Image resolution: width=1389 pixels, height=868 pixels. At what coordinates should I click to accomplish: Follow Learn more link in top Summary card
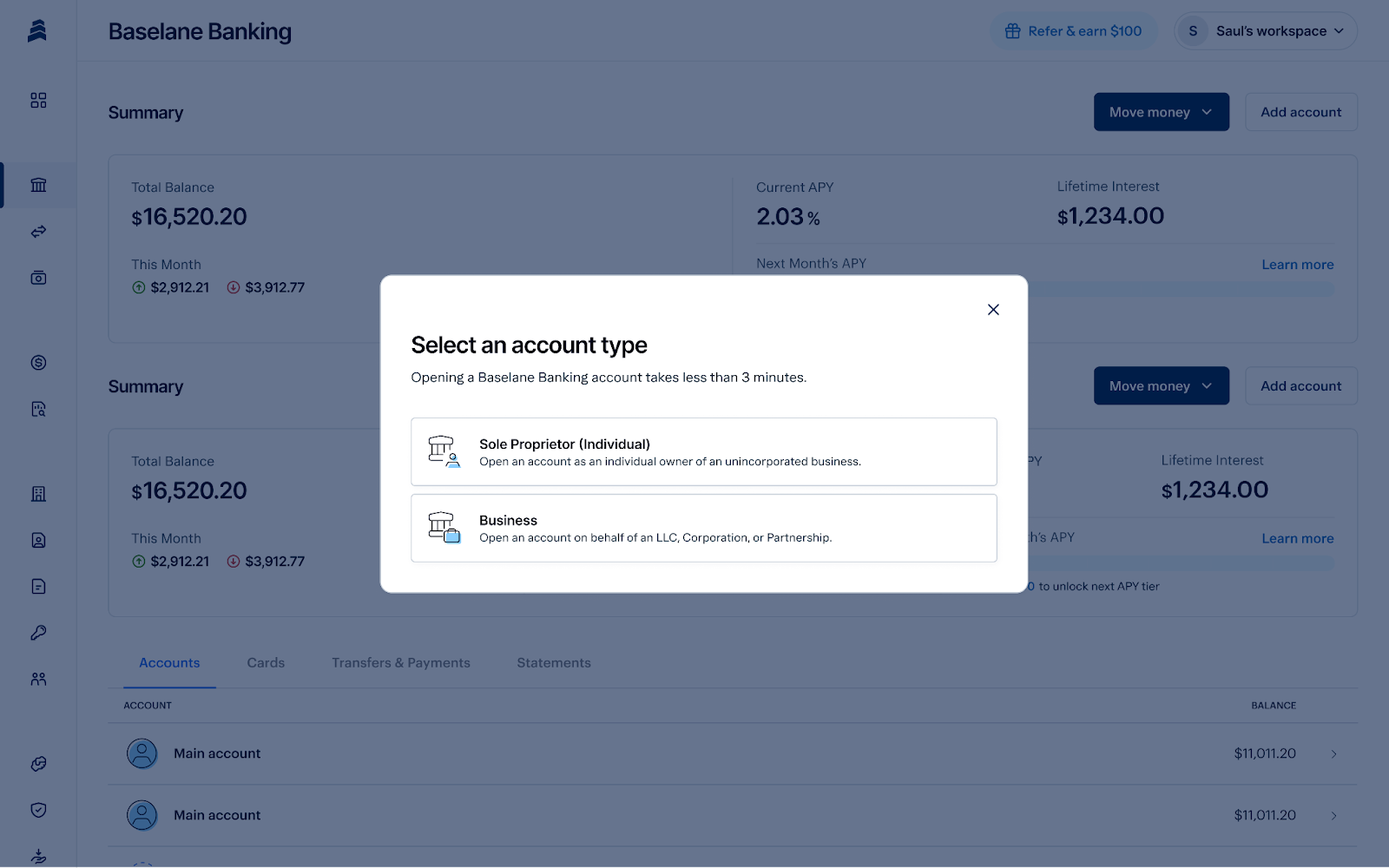(x=1297, y=265)
